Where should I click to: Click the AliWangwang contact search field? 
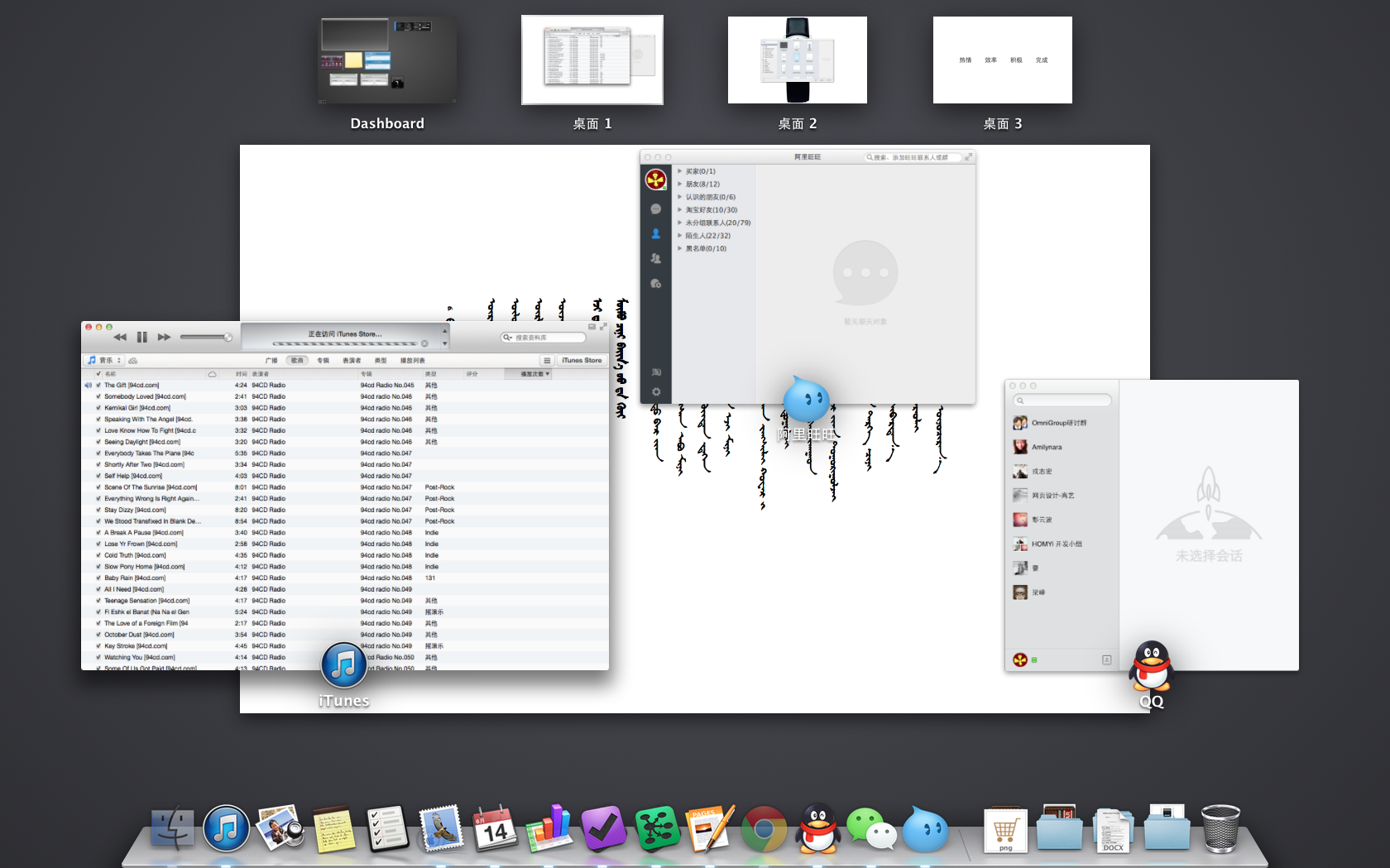[913, 157]
